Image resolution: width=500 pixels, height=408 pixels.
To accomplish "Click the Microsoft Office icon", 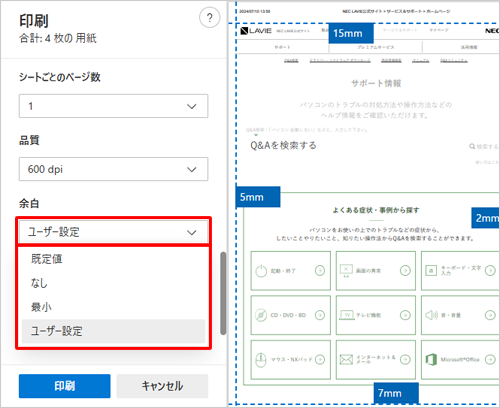I will (x=431, y=359).
